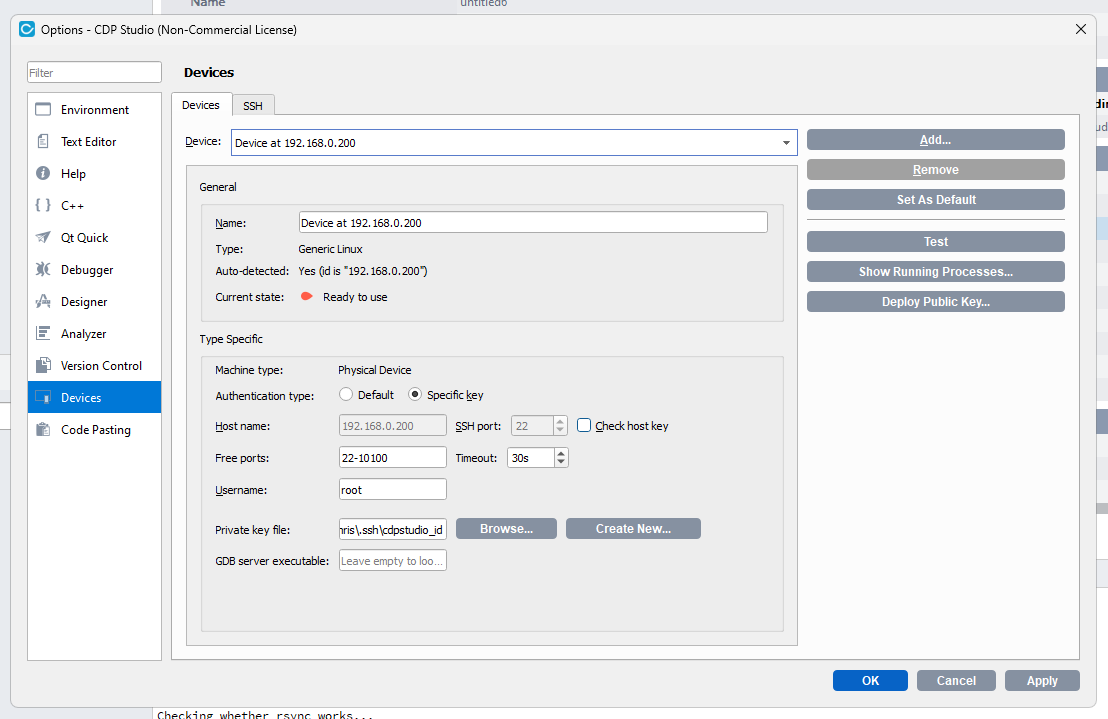
Task: Switch to the SSH tab
Action: (x=253, y=105)
